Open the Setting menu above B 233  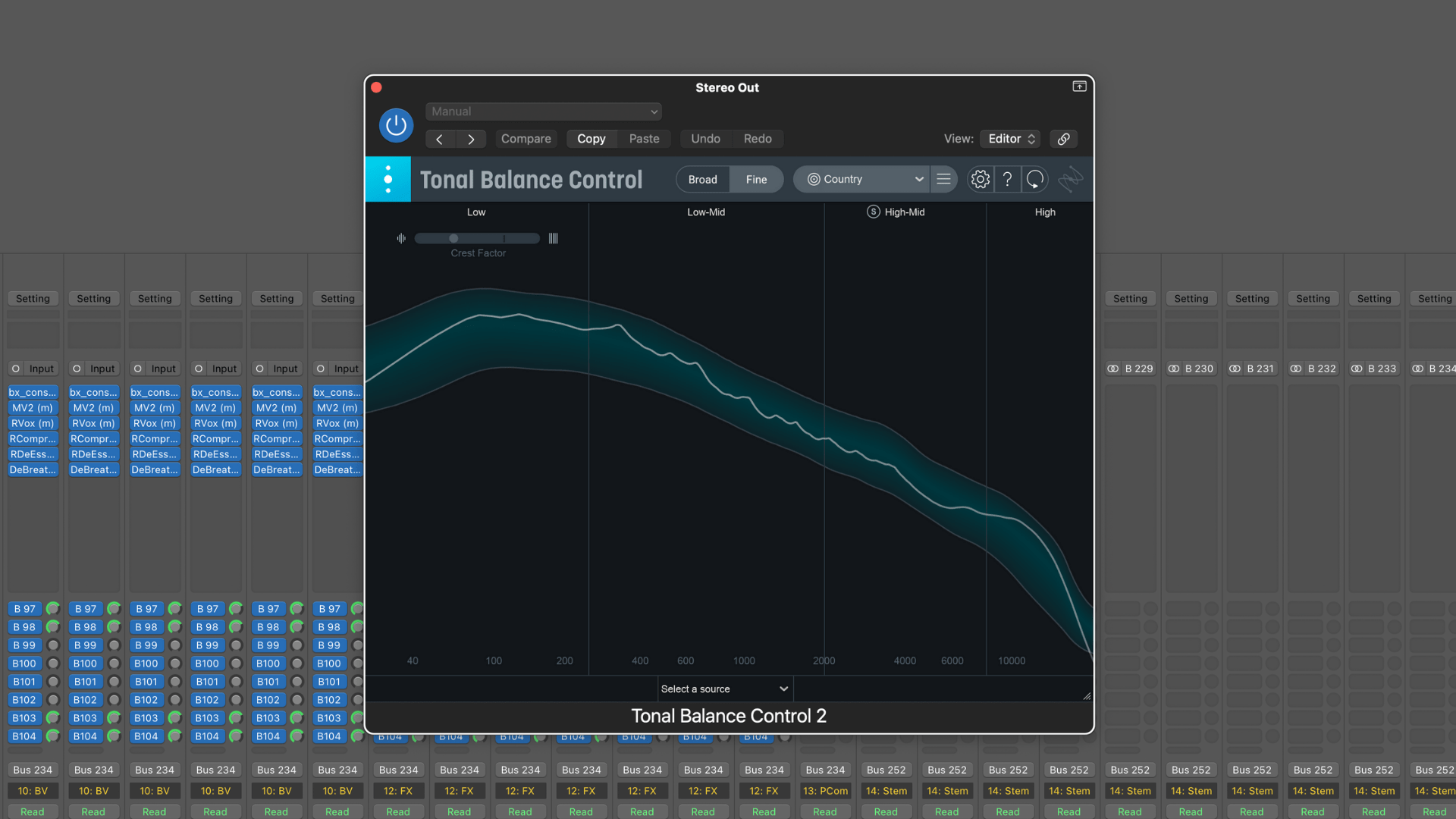[1374, 299]
